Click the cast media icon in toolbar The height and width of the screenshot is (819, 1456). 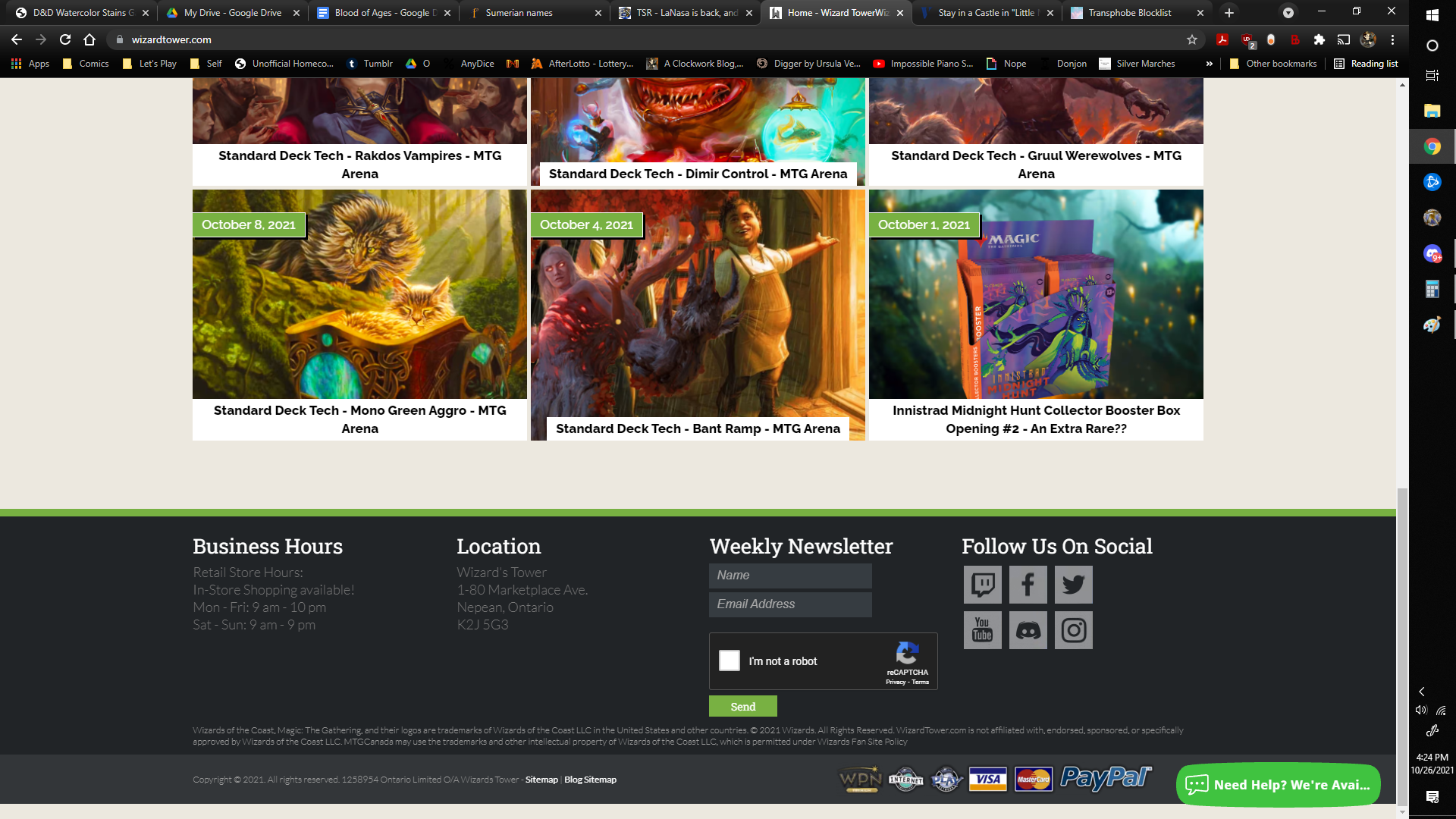pos(1344,39)
